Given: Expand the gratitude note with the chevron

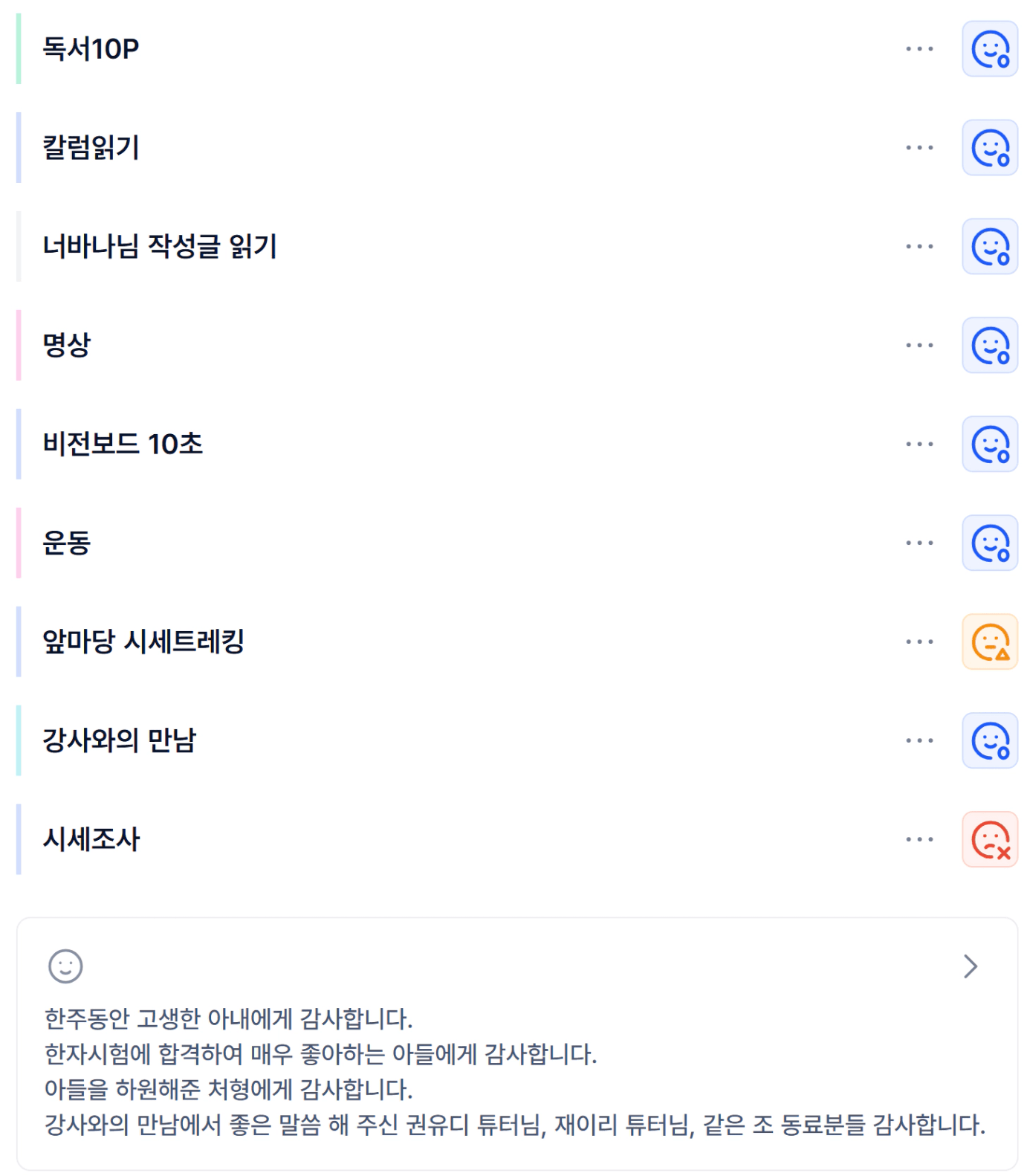Looking at the screenshot, I should tap(970, 966).
